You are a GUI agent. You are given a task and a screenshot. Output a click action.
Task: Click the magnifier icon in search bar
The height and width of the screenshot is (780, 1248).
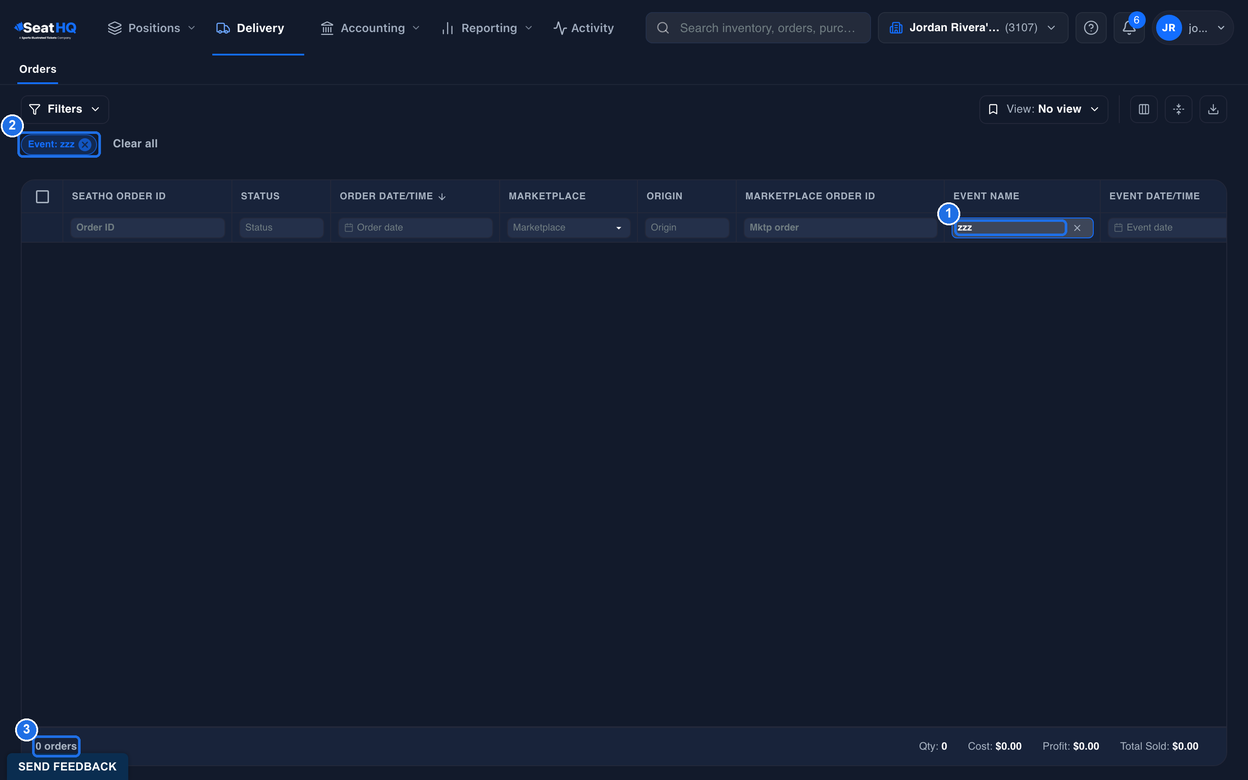pyautogui.click(x=663, y=28)
